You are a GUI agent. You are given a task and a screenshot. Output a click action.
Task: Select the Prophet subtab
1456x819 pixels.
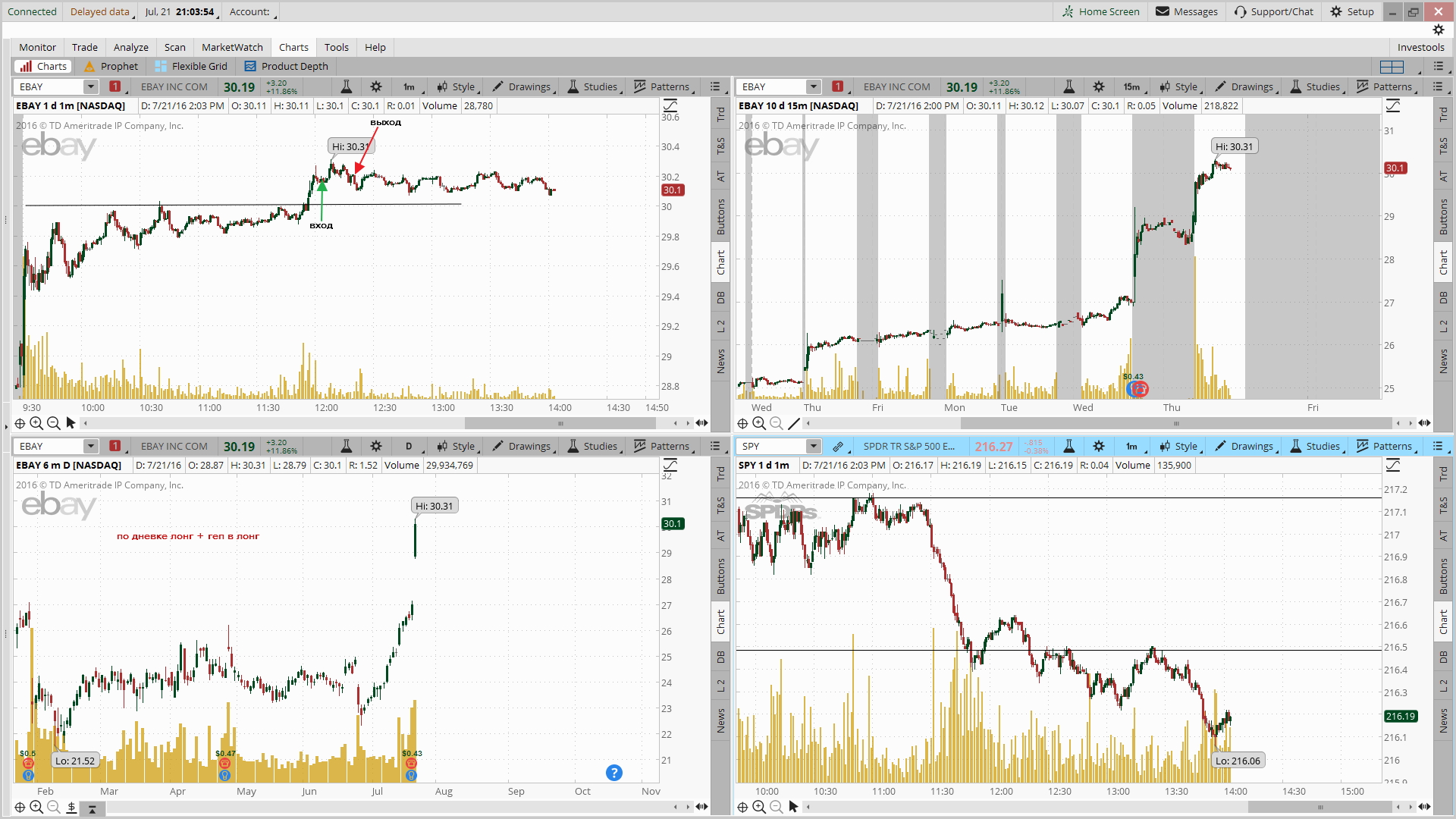tap(111, 66)
